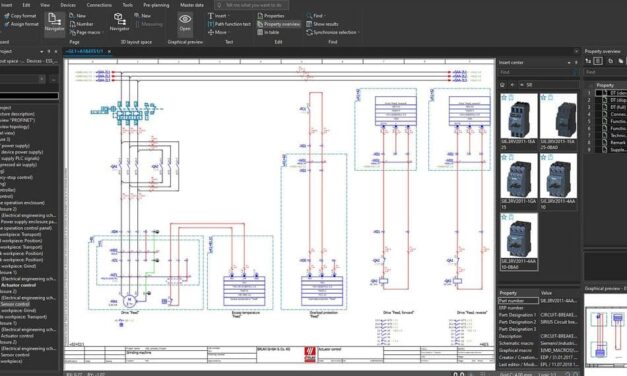
Task: Favorite the 25-0BA0 breaker with its star
Action: click(543, 98)
